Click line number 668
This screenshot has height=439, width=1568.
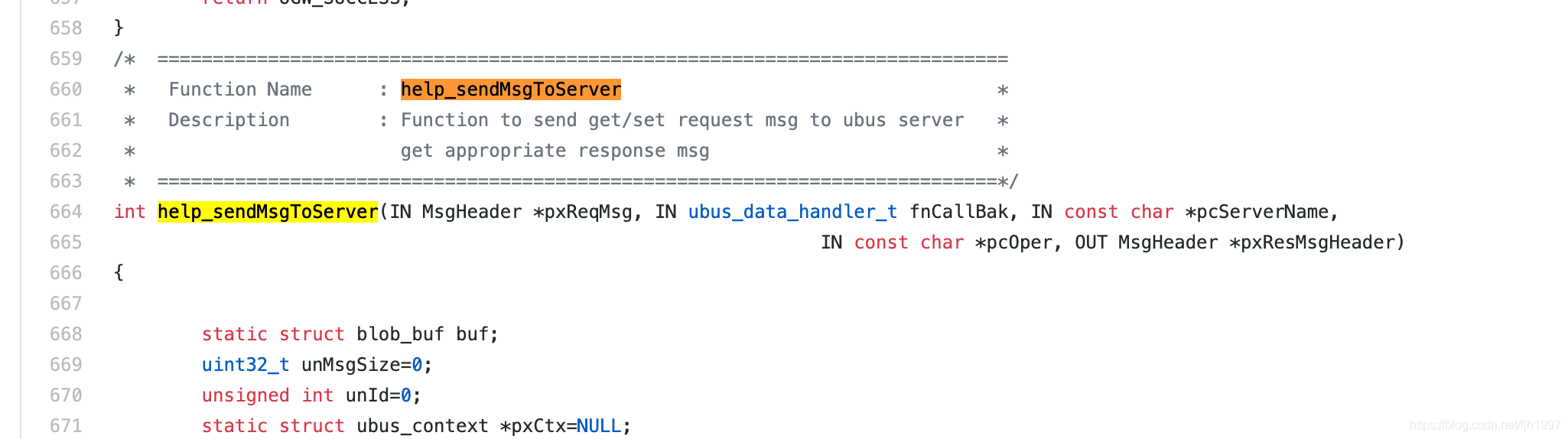66,334
